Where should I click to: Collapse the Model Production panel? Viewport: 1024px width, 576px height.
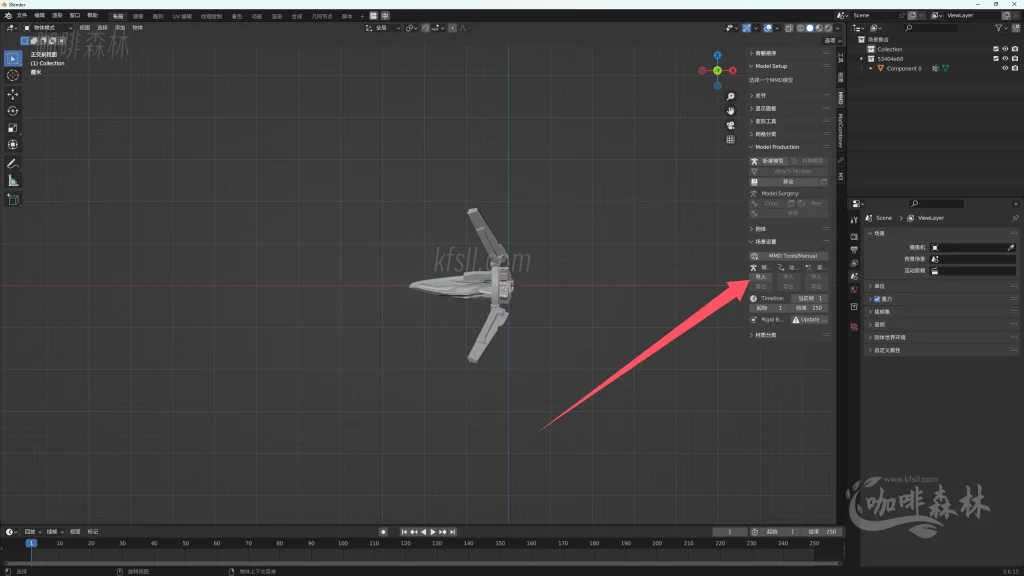pyautogui.click(x=751, y=147)
